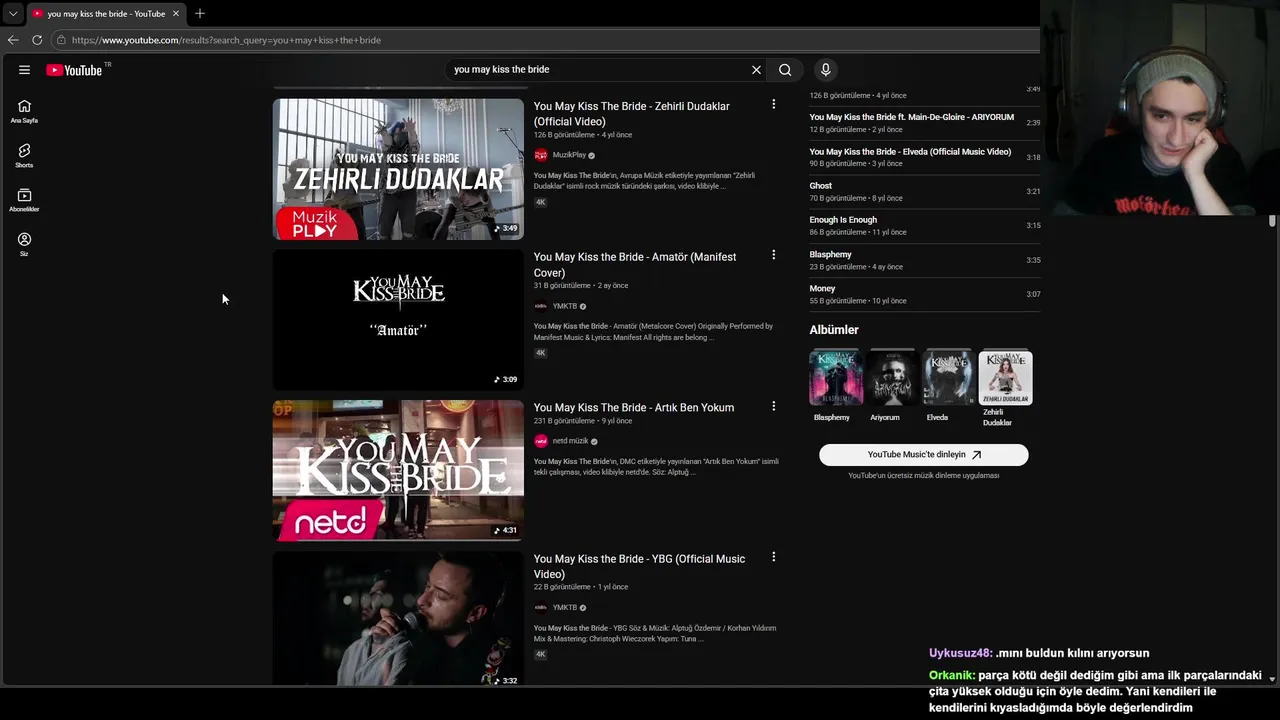Go to the YouTube logo homepage
This screenshot has height=720, width=1280.
[74, 70]
